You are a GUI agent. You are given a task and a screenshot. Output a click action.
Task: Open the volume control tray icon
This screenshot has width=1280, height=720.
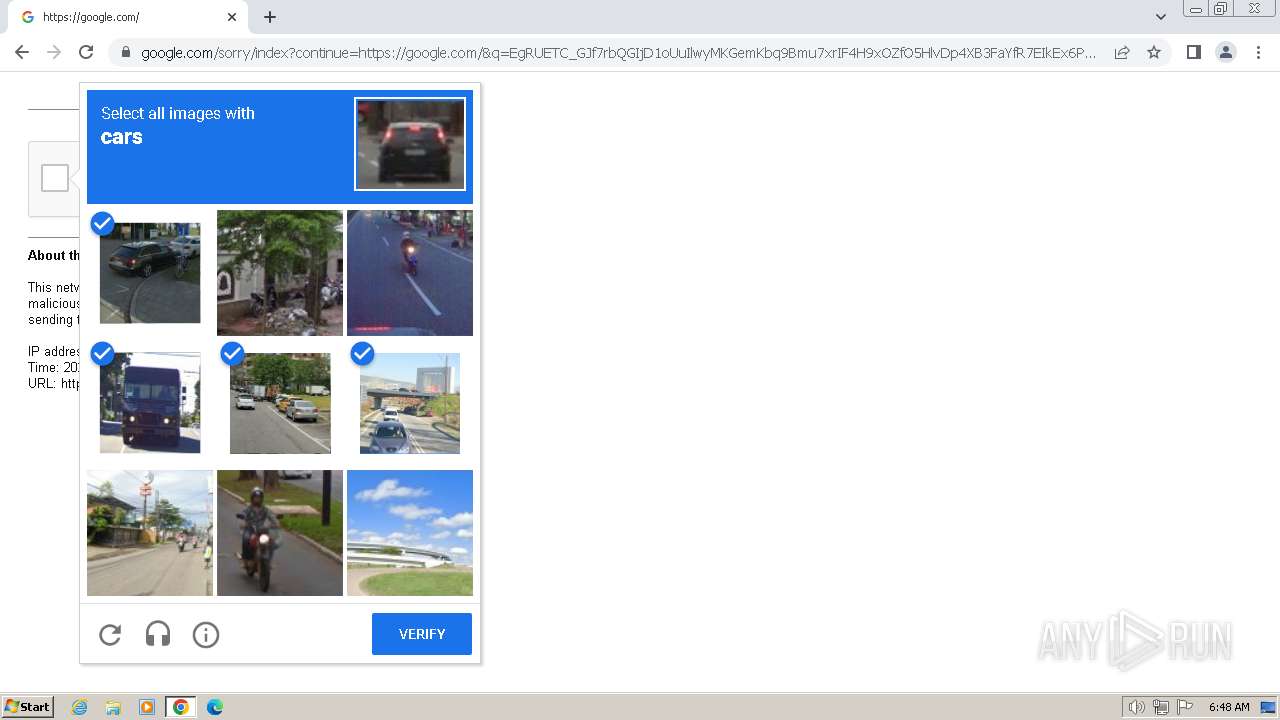1137,707
